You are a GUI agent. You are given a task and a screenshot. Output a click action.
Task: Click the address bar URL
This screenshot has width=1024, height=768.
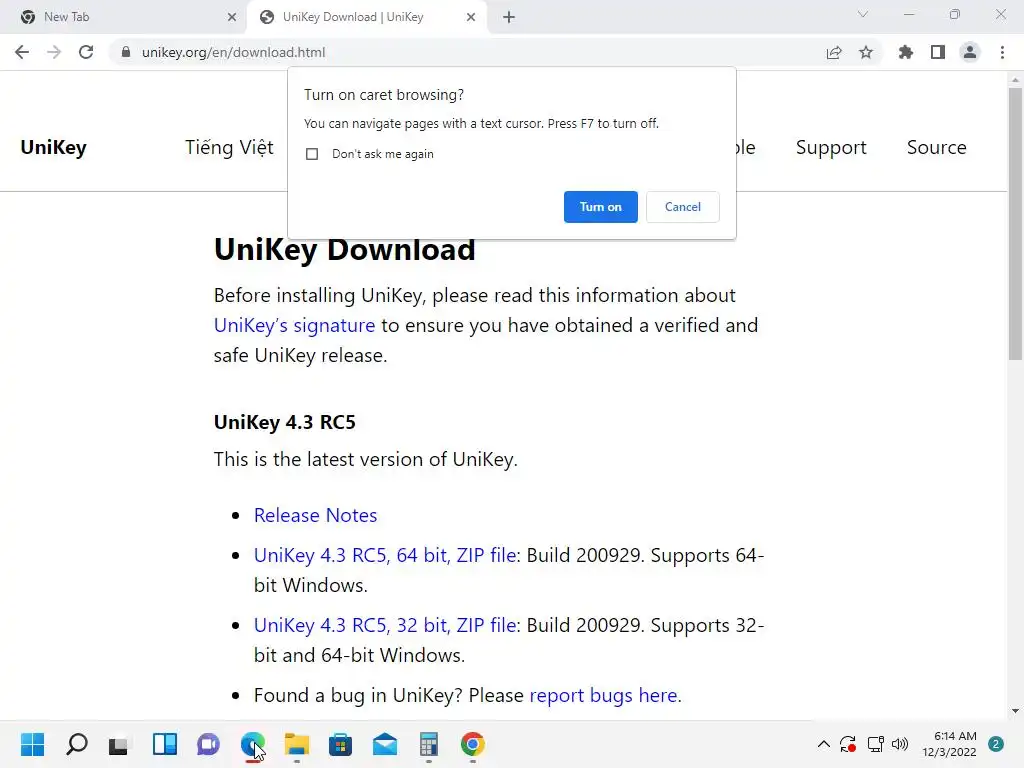[x=233, y=52]
